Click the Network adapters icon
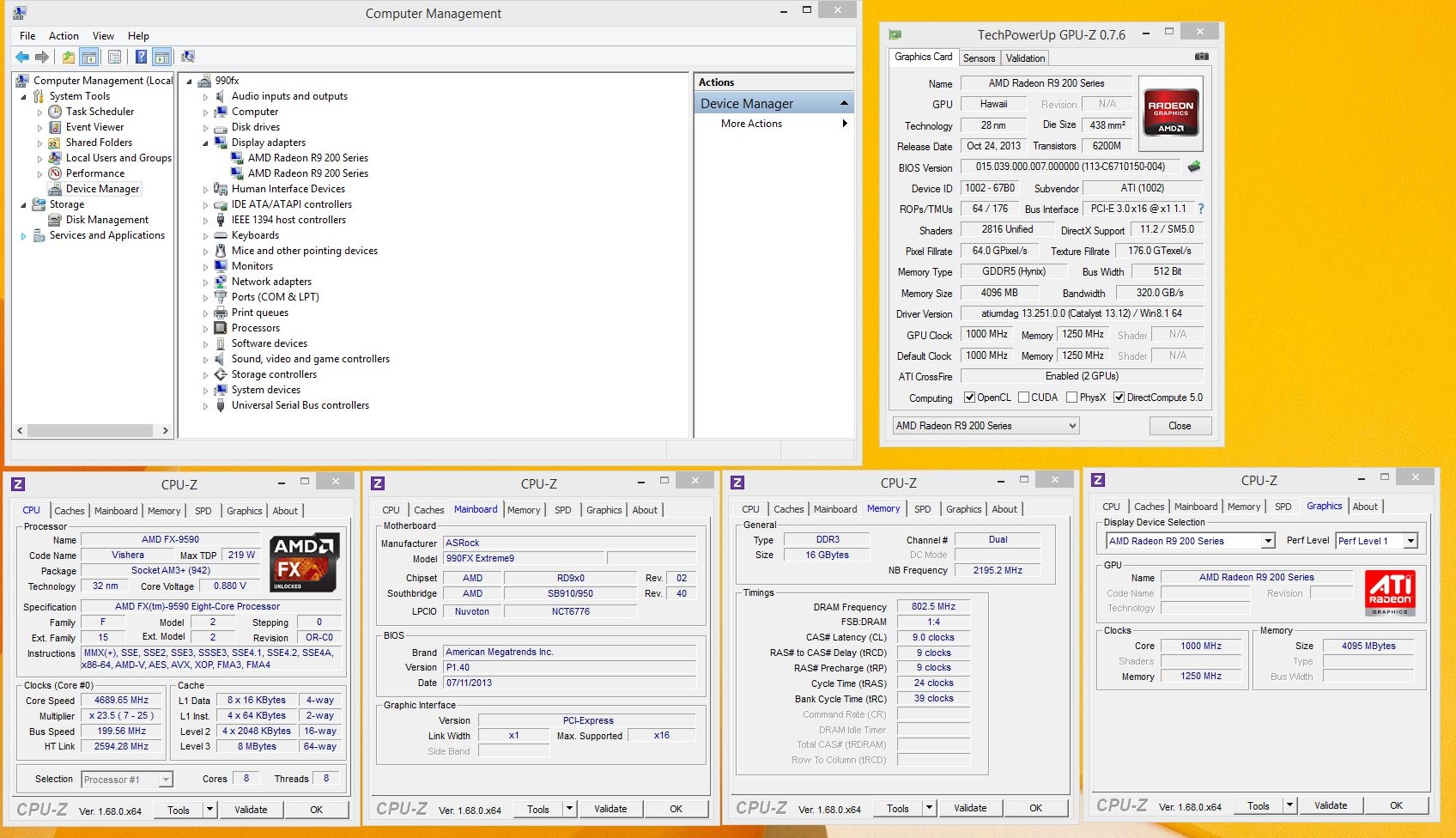This screenshot has width=1456, height=838. pos(221,282)
